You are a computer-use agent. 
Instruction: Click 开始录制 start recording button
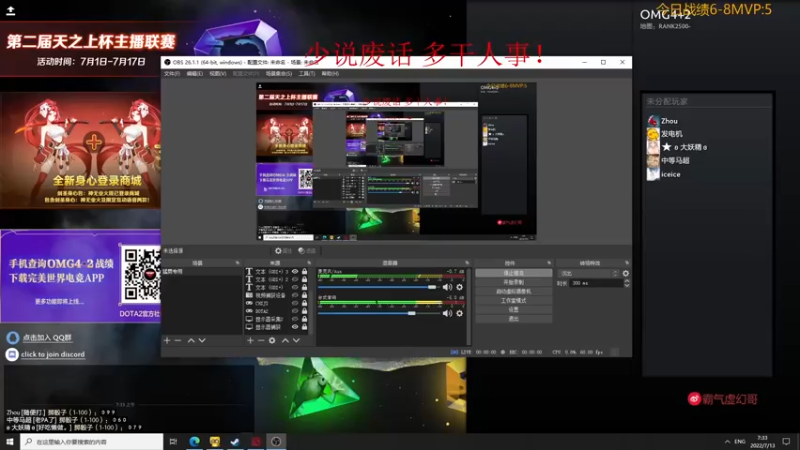point(514,282)
